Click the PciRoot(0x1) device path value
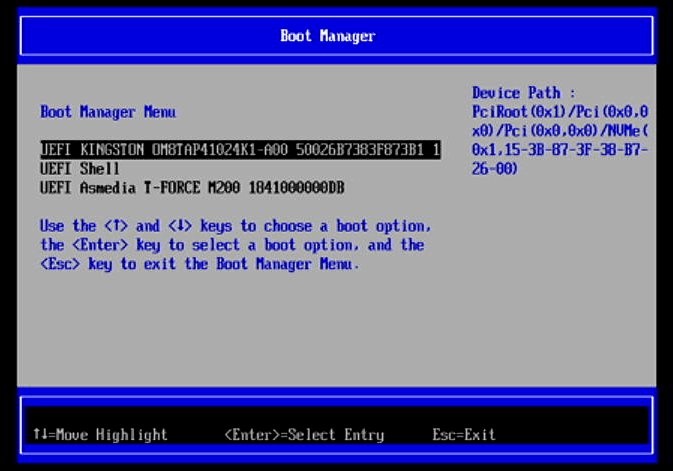 [560, 140]
